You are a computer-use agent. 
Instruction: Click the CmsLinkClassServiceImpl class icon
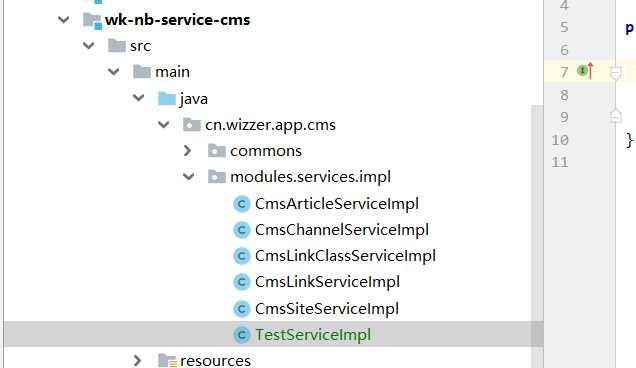(242, 256)
